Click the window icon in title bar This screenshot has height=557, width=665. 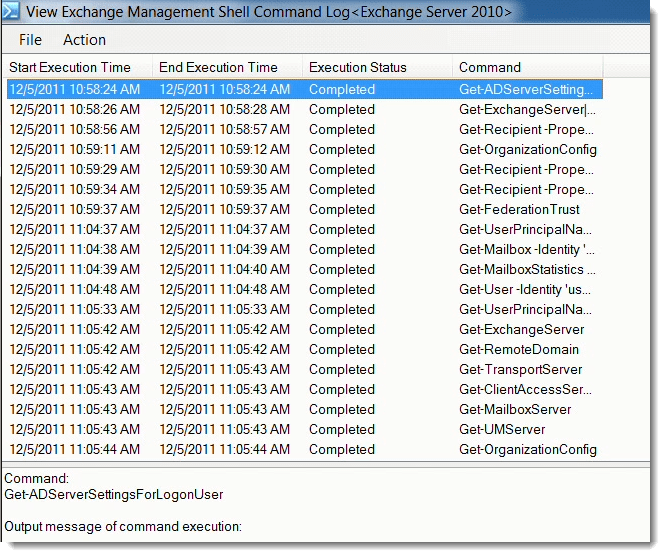(x=12, y=13)
